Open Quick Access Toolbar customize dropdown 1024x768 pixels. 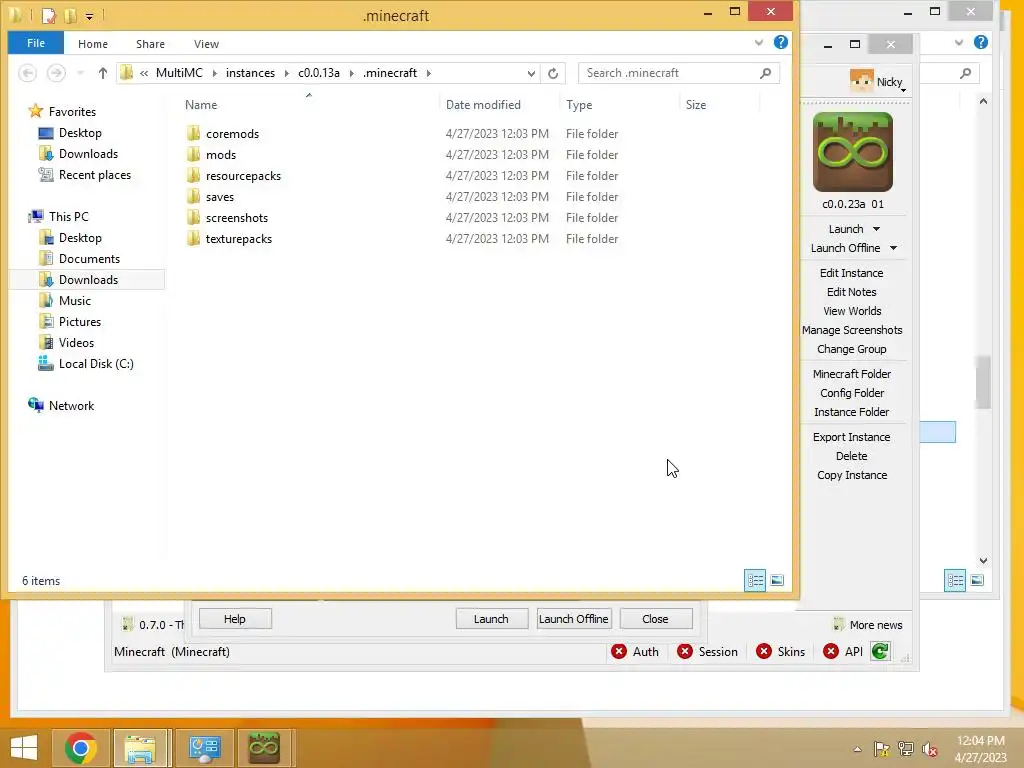click(89, 15)
